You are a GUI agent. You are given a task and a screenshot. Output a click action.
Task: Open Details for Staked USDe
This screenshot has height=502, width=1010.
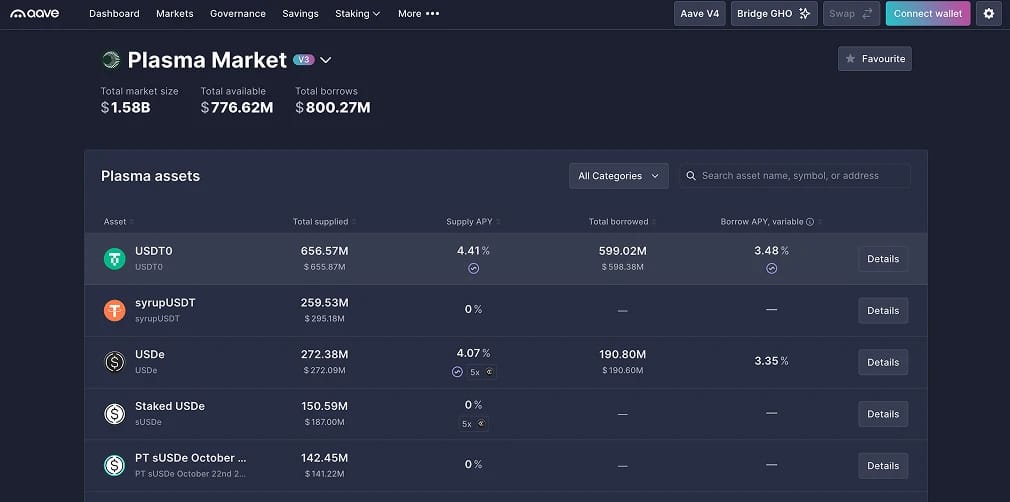(x=883, y=414)
